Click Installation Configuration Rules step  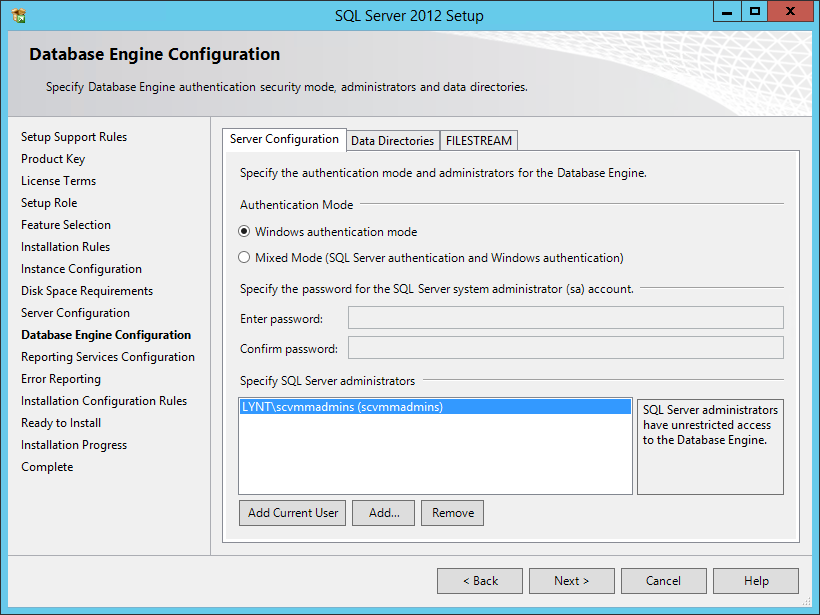104,401
